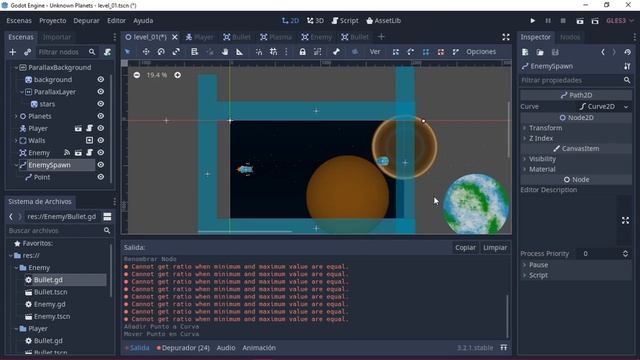Click the Delete Points red curve tool
Image resolution: width=640 pixels, height=360 pixels.
tap(441, 52)
